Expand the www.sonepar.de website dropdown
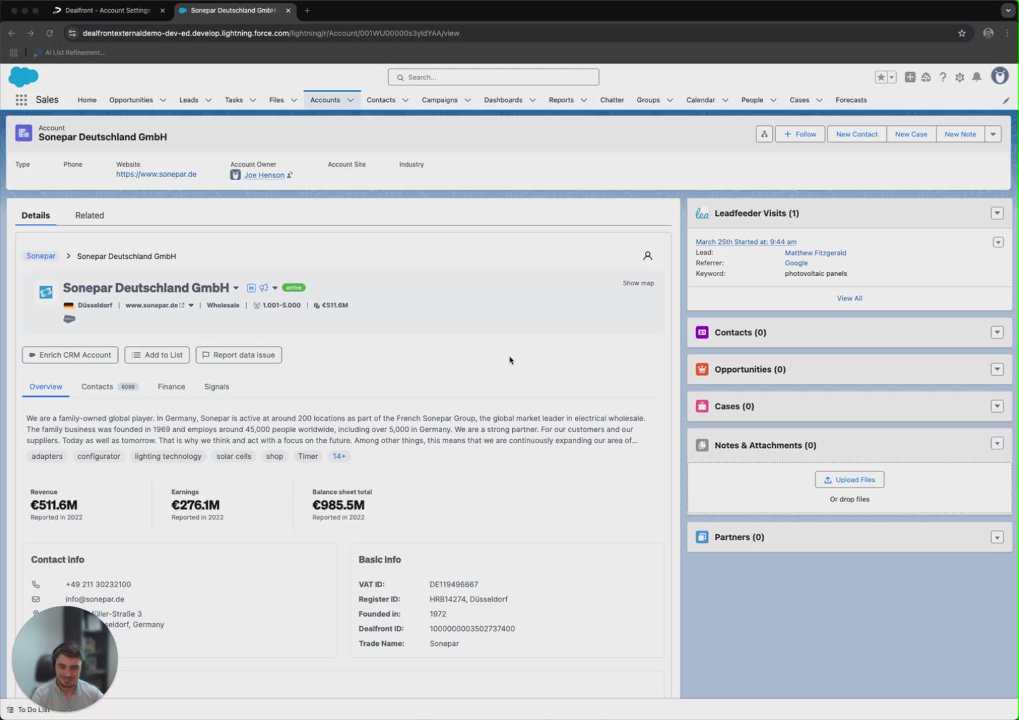This screenshot has height=720, width=1019. point(191,305)
